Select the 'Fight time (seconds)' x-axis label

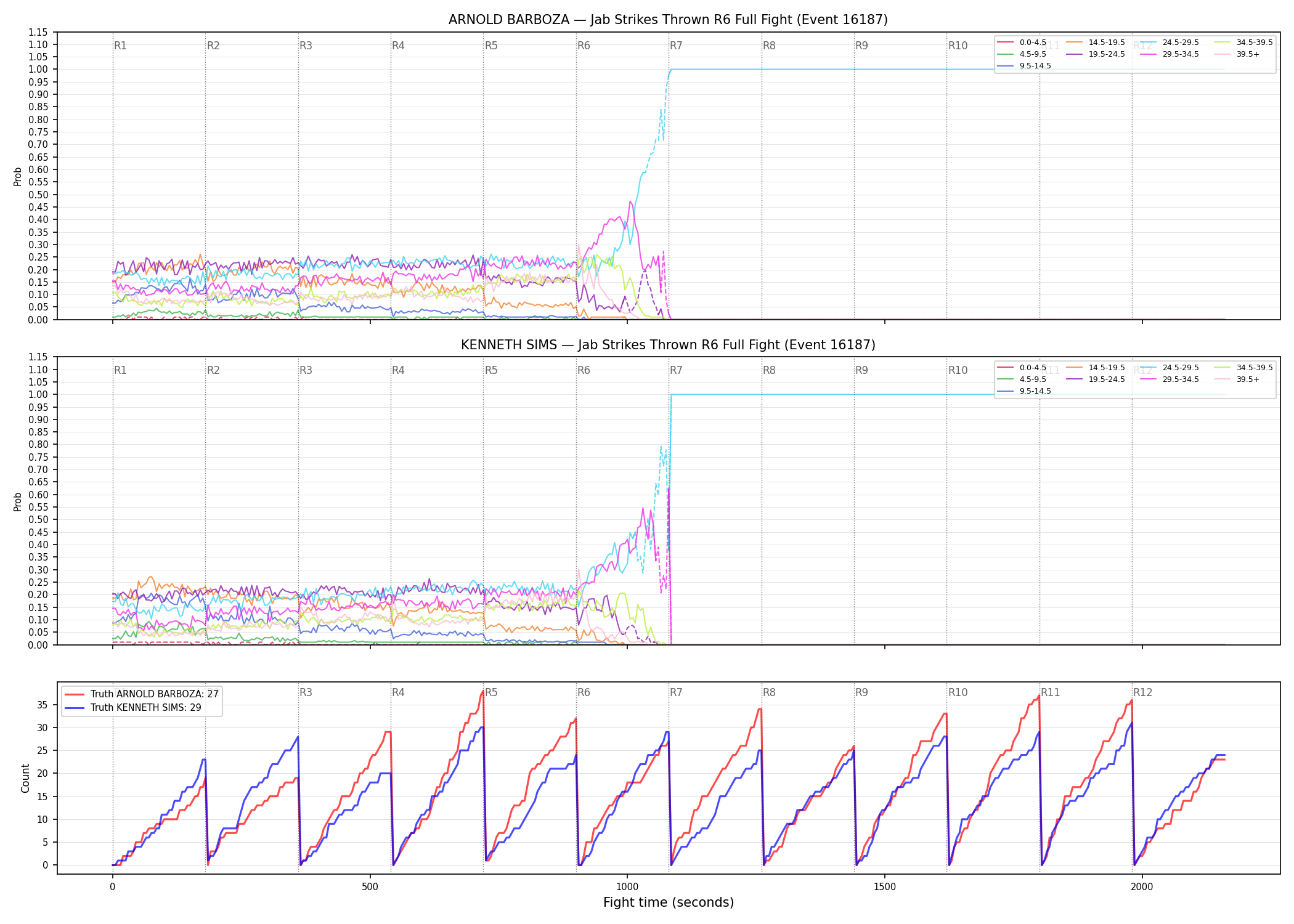tap(669, 902)
